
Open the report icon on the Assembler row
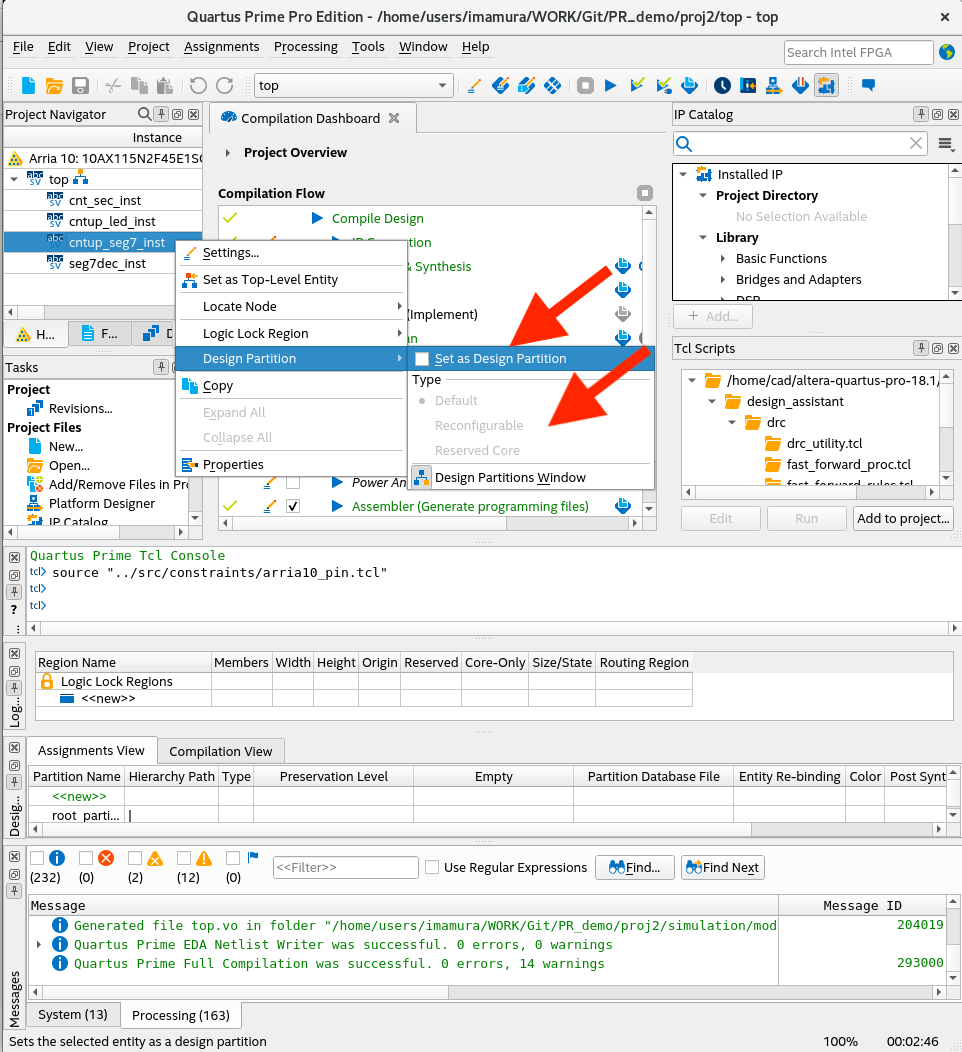[623, 506]
